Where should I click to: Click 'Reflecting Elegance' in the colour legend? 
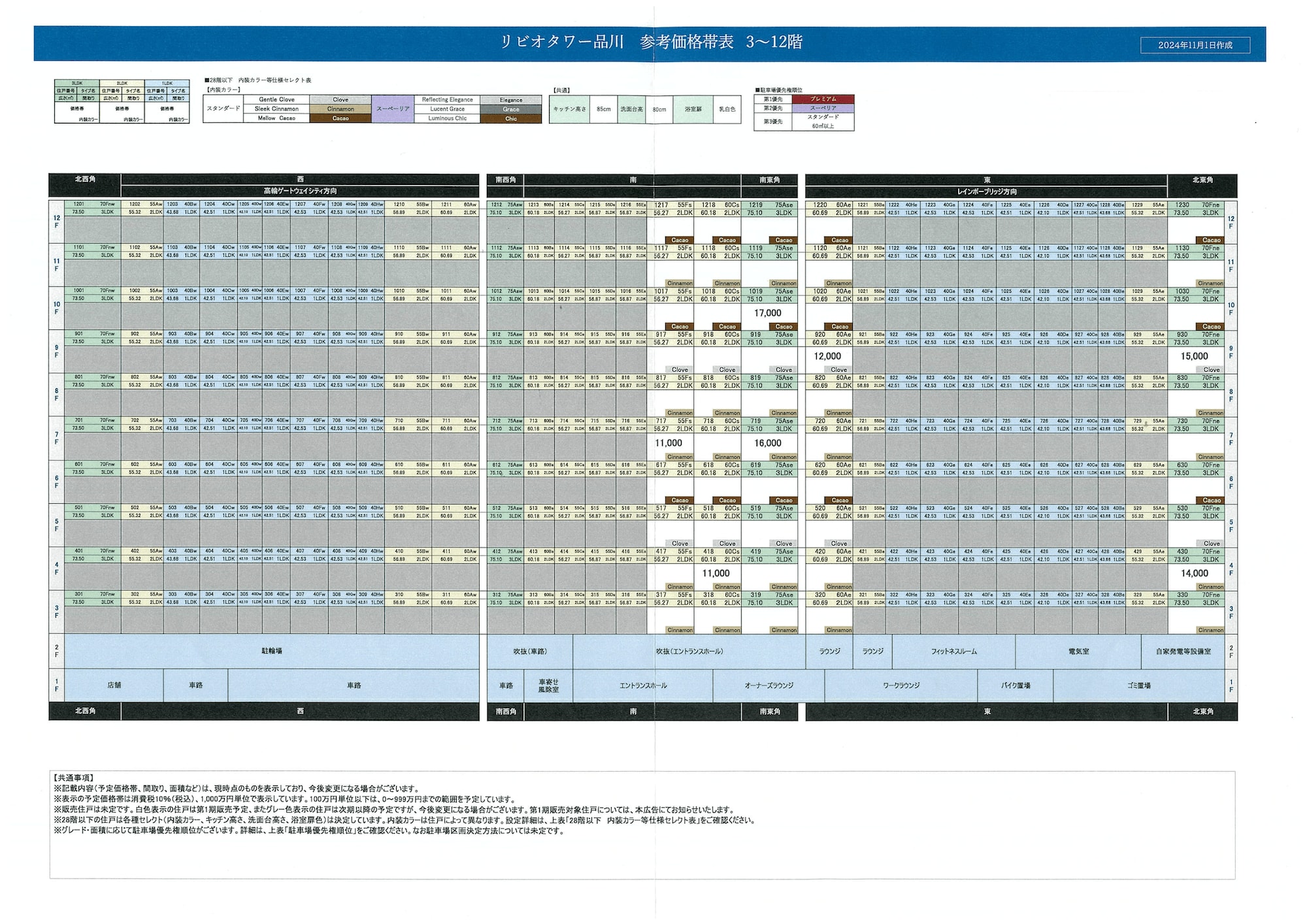click(x=448, y=99)
